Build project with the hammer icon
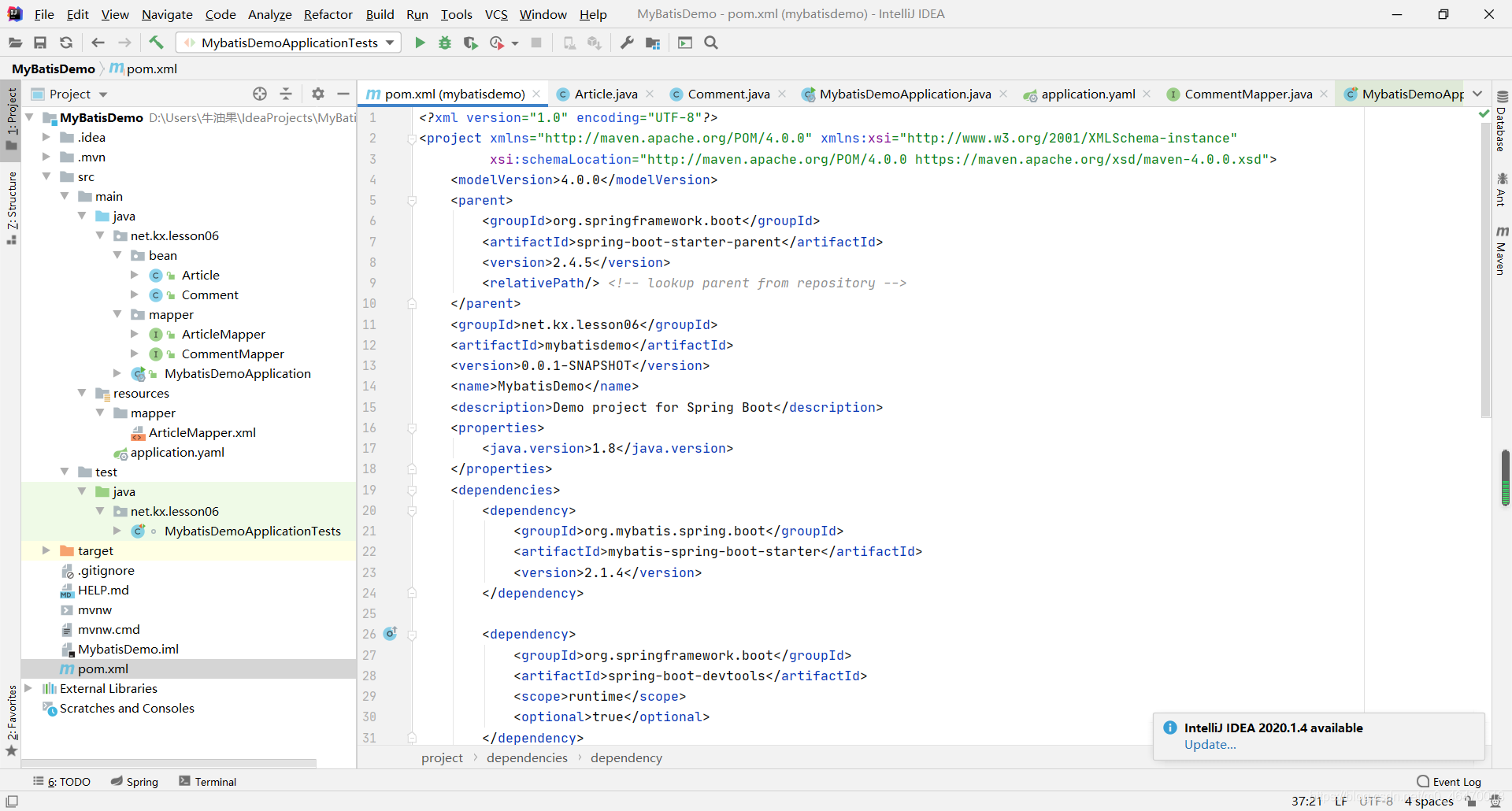The height and width of the screenshot is (811, 1512). pos(156,43)
